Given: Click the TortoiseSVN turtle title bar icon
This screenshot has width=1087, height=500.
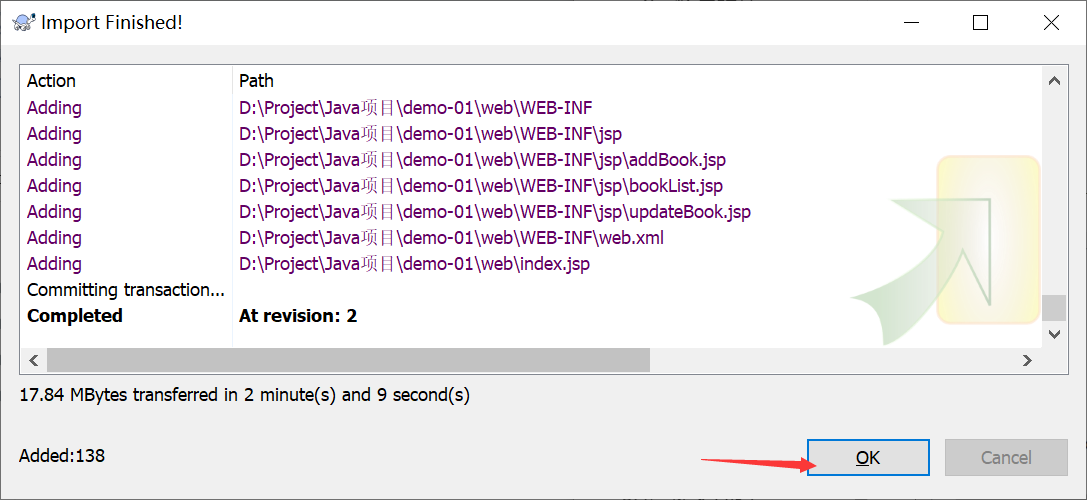Looking at the screenshot, I should coord(24,22).
